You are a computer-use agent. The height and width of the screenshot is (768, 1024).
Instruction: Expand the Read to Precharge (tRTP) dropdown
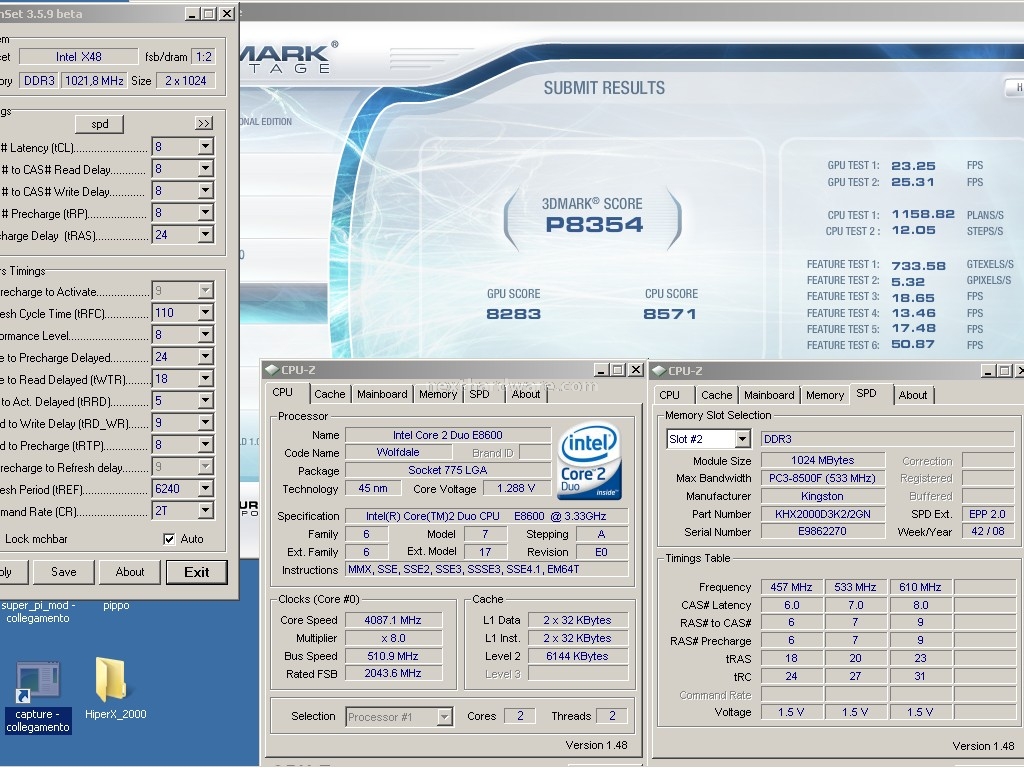(206, 445)
